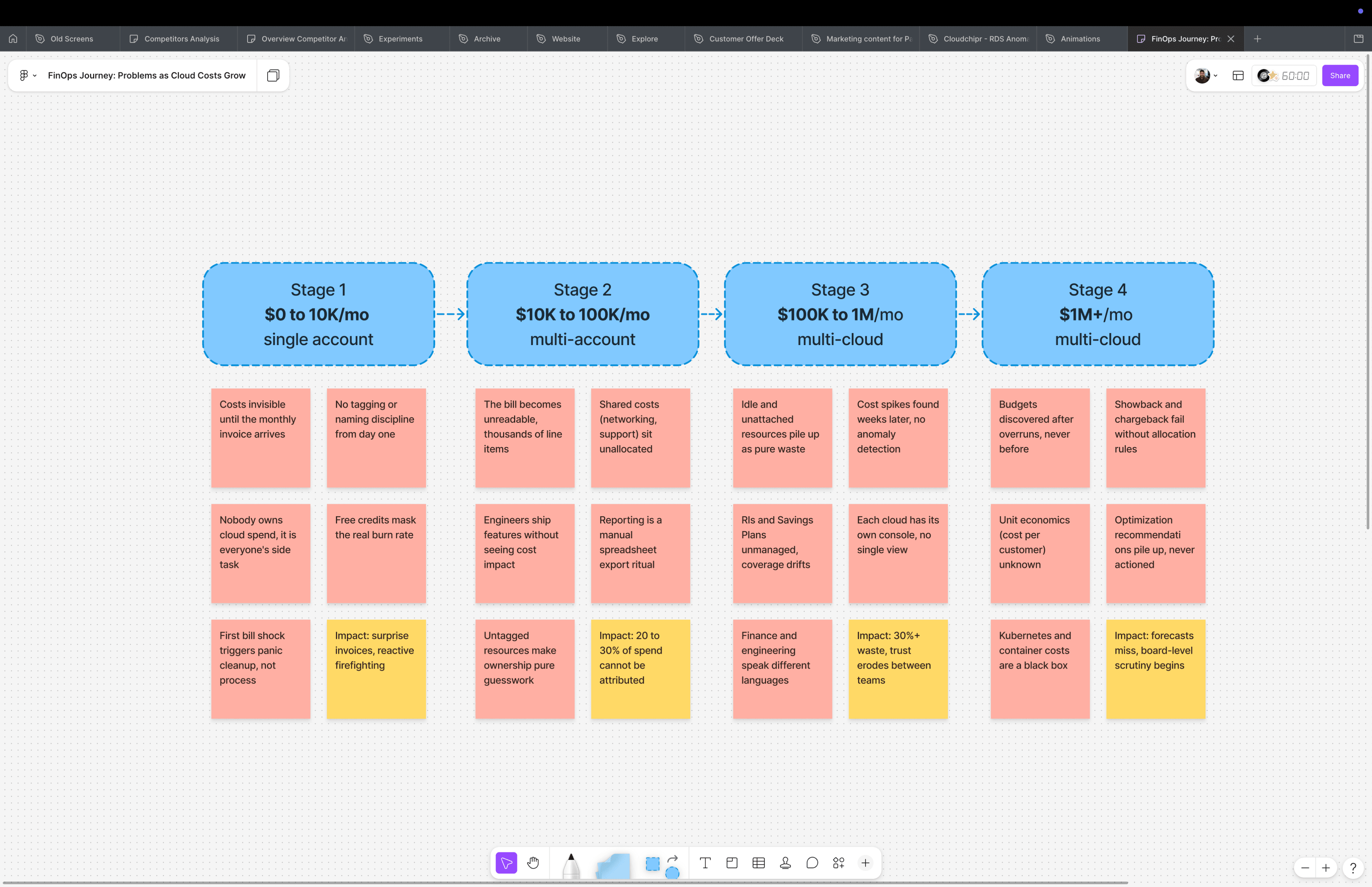
Task: Select the Text tool
Action: point(705,863)
